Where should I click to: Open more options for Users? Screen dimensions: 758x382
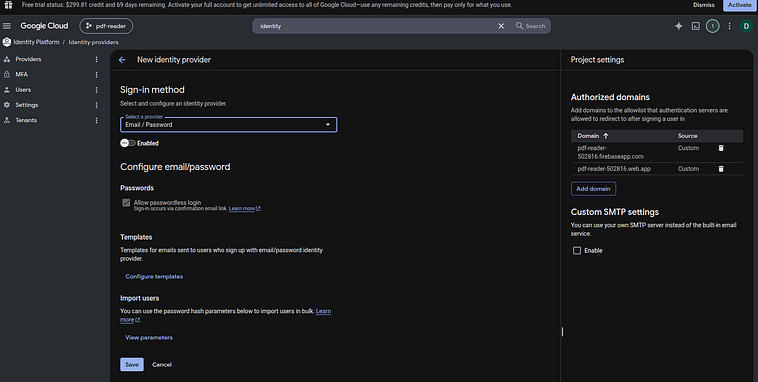point(96,90)
